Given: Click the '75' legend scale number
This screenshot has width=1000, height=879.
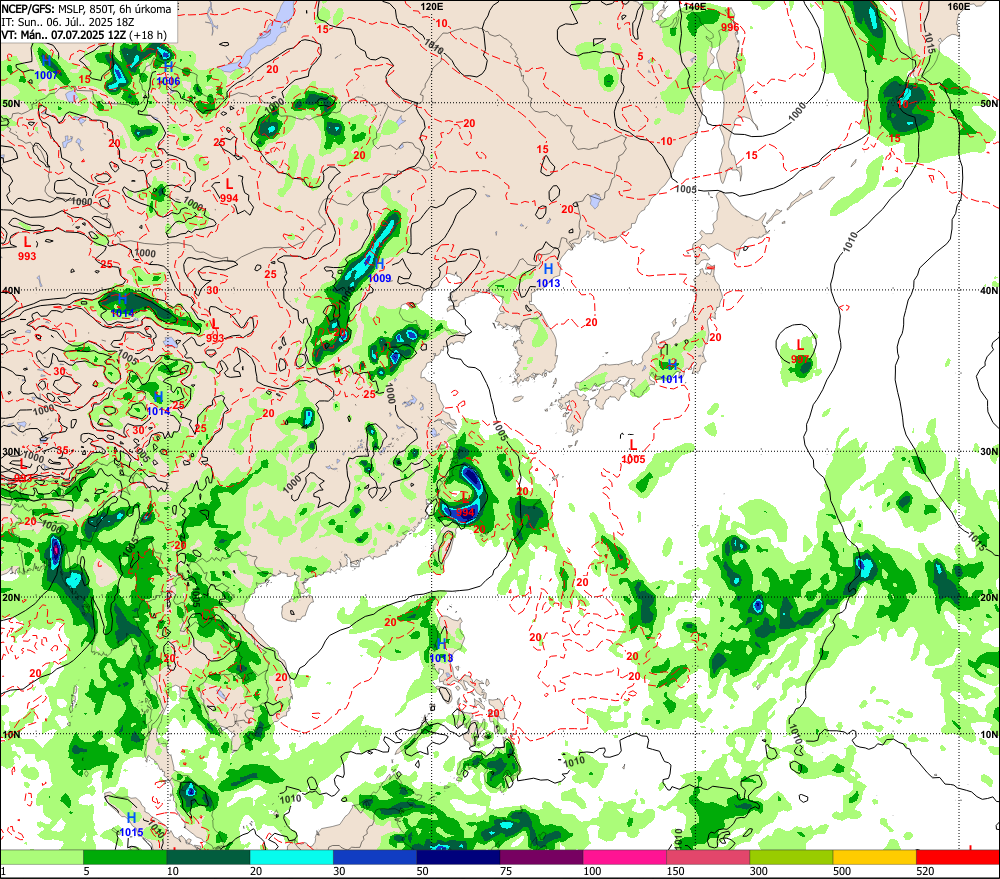Looking at the screenshot, I should (506, 871).
